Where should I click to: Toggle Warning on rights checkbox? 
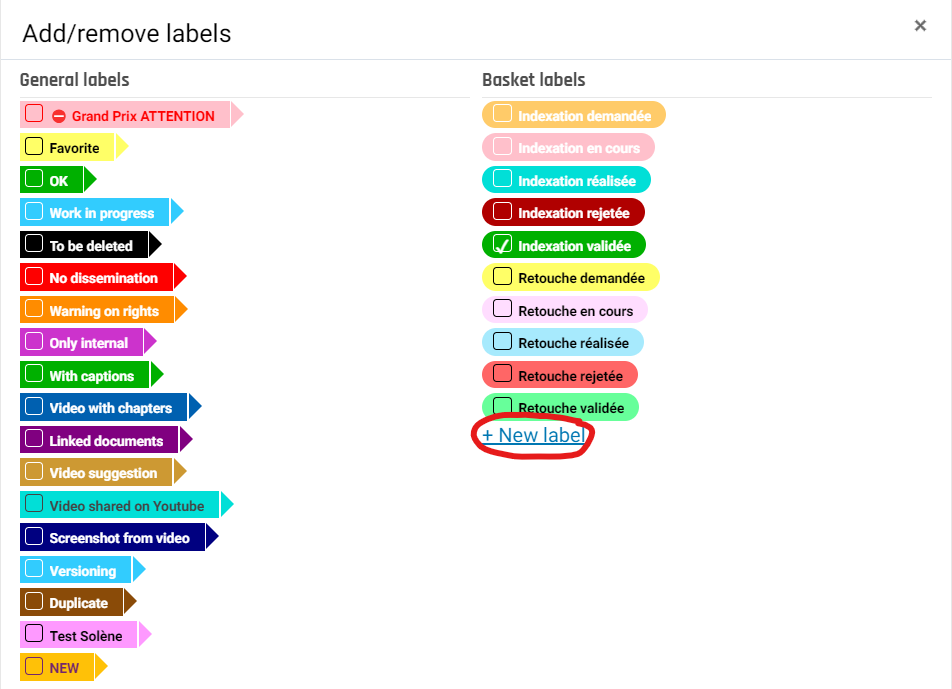click(x=34, y=310)
